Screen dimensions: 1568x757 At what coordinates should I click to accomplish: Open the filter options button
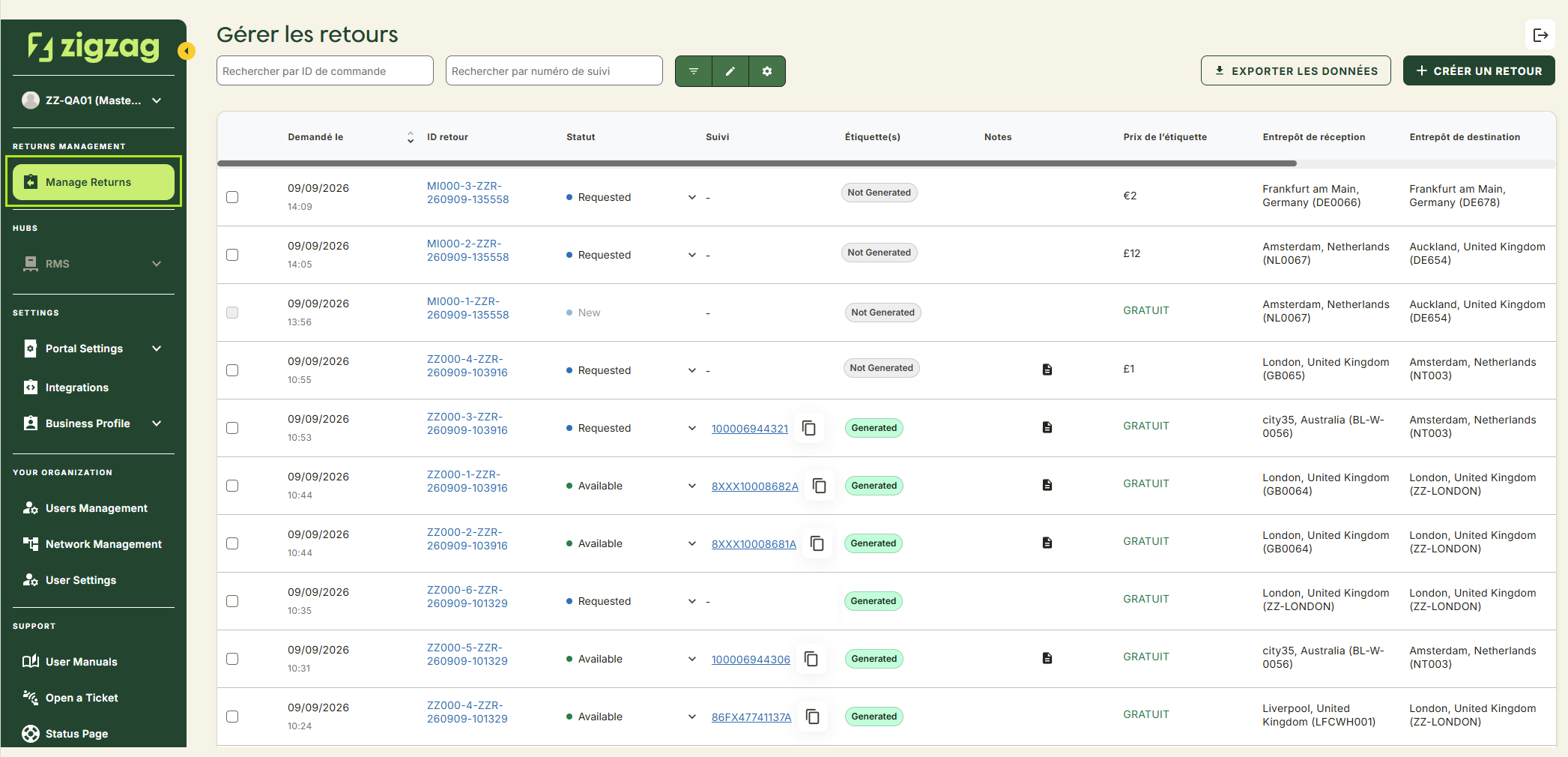[694, 71]
